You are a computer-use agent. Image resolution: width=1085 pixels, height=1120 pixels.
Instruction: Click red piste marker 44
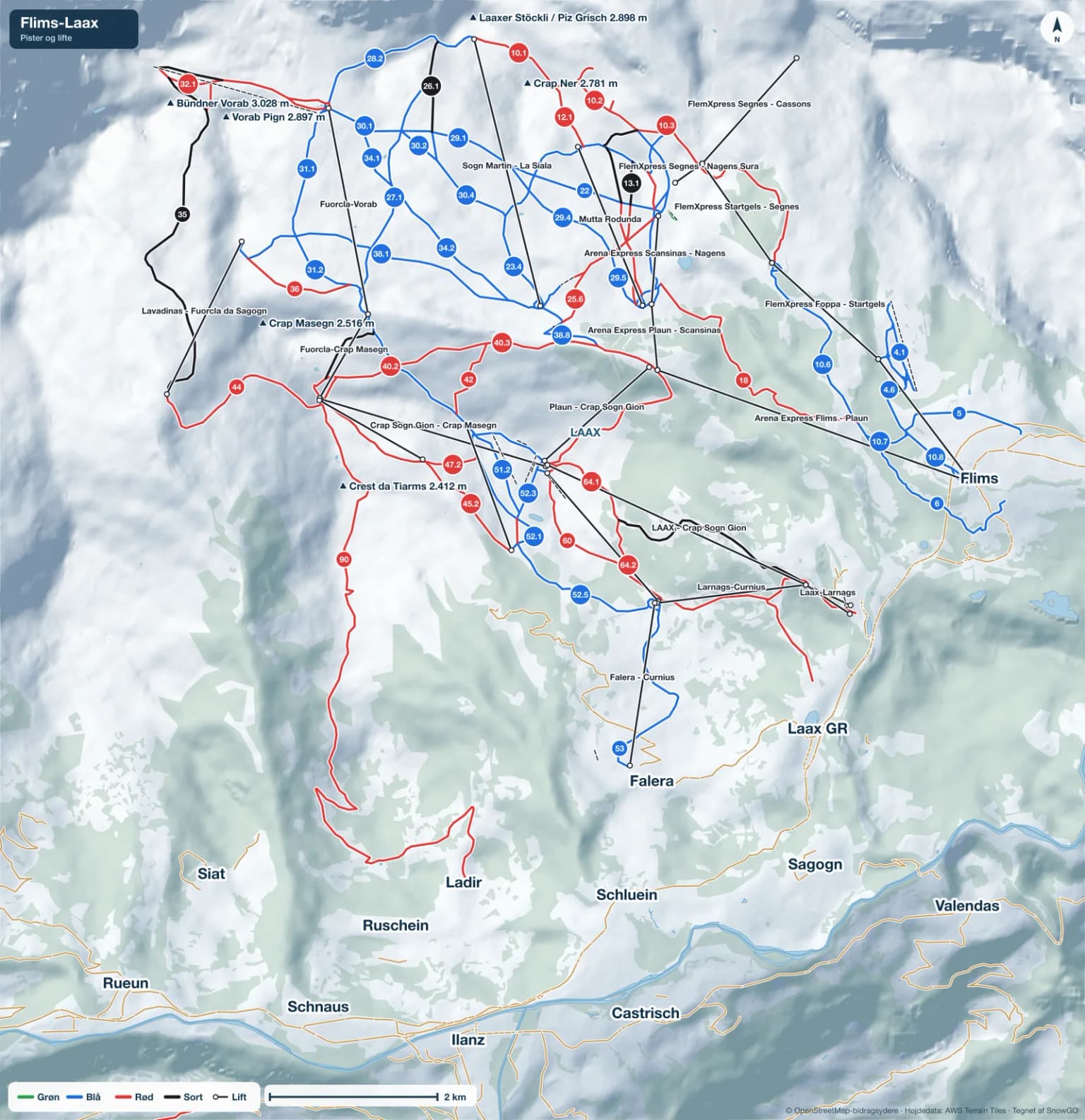tap(236, 387)
